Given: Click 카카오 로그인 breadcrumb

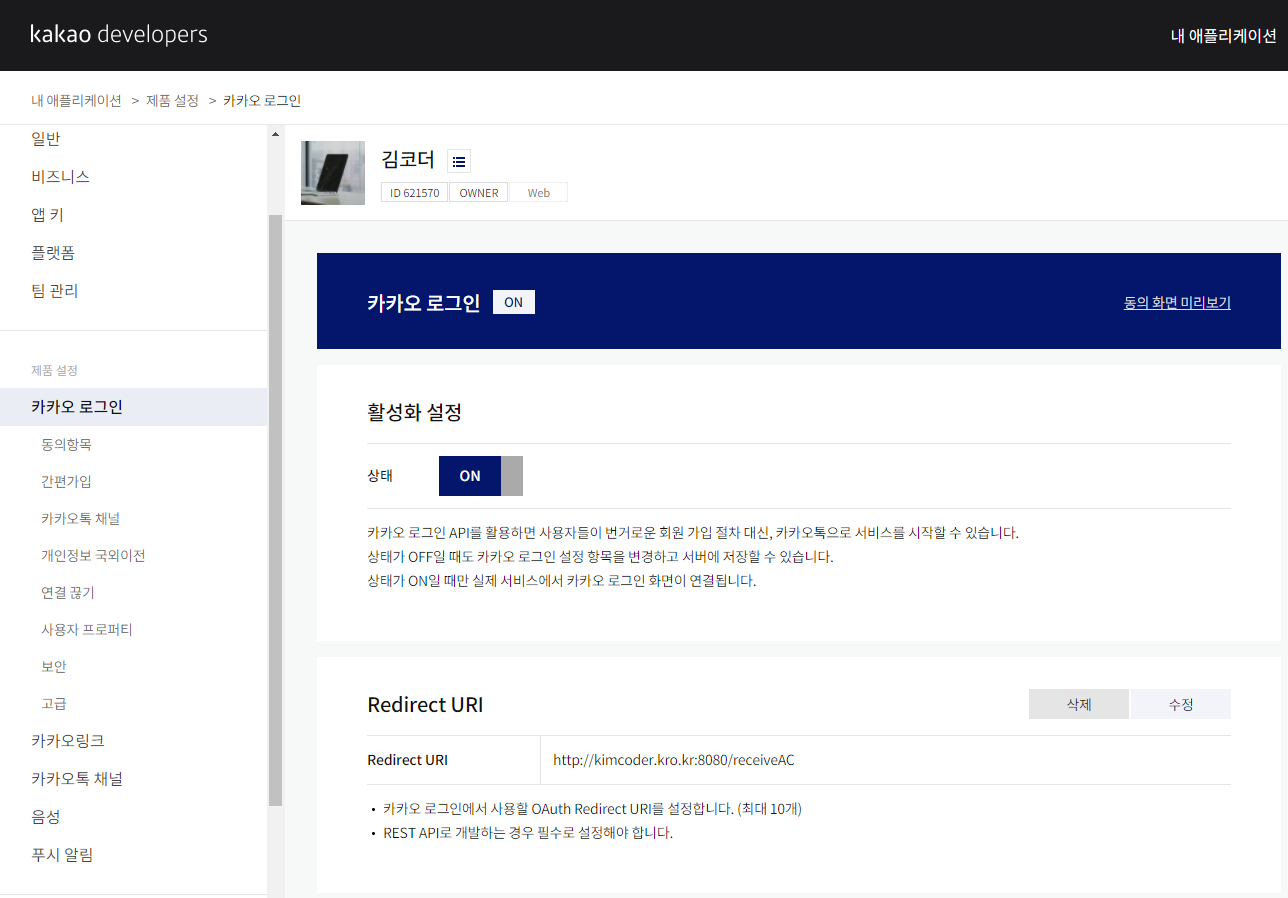Looking at the screenshot, I should click(x=262, y=100).
